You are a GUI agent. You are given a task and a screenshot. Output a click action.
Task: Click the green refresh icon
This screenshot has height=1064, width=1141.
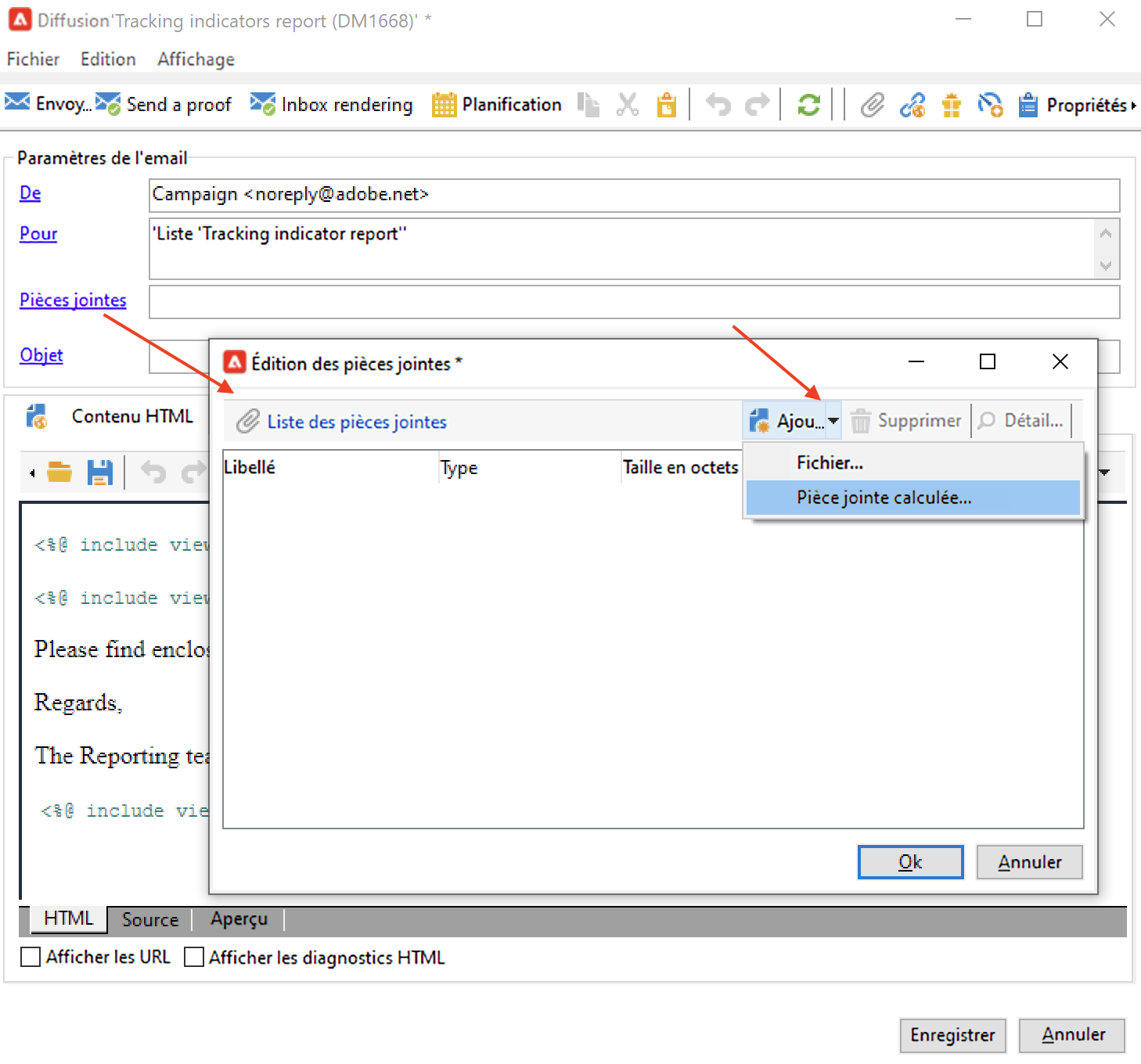click(808, 104)
